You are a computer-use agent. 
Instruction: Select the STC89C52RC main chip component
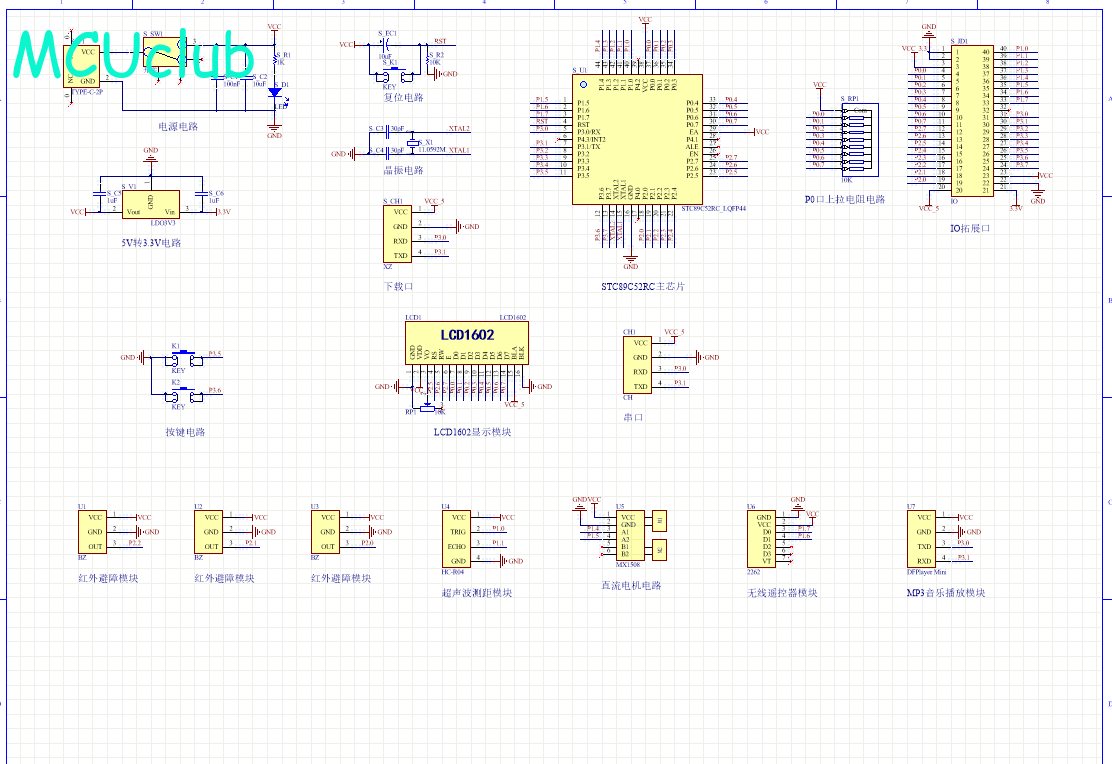tap(636, 140)
